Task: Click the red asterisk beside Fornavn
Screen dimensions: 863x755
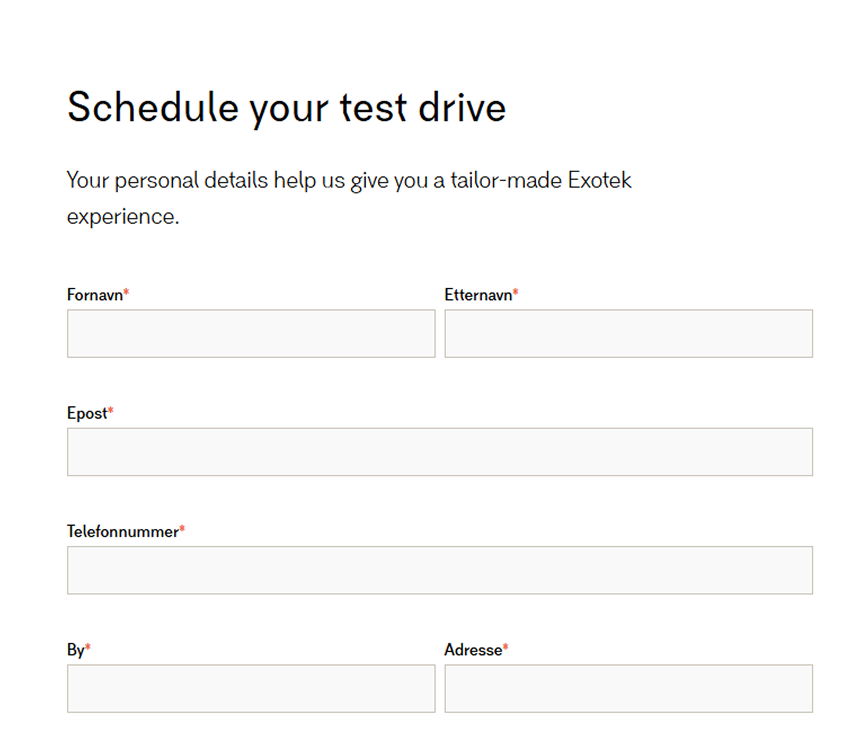Action: [127, 294]
